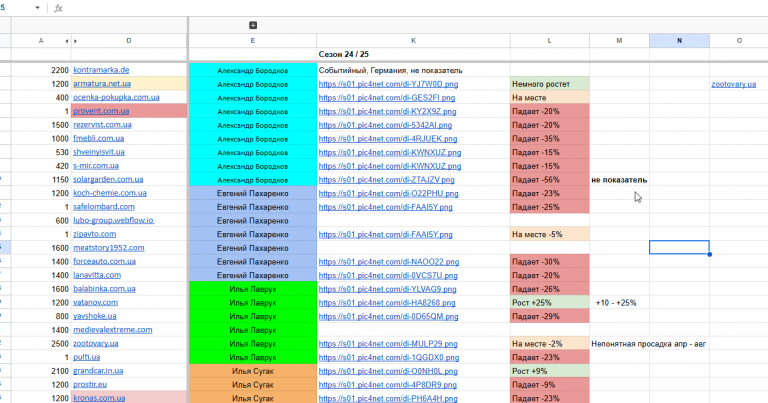768x403 pixels.
Task: Select the 'Рост +9%' status cell
Action: coord(550,371)
